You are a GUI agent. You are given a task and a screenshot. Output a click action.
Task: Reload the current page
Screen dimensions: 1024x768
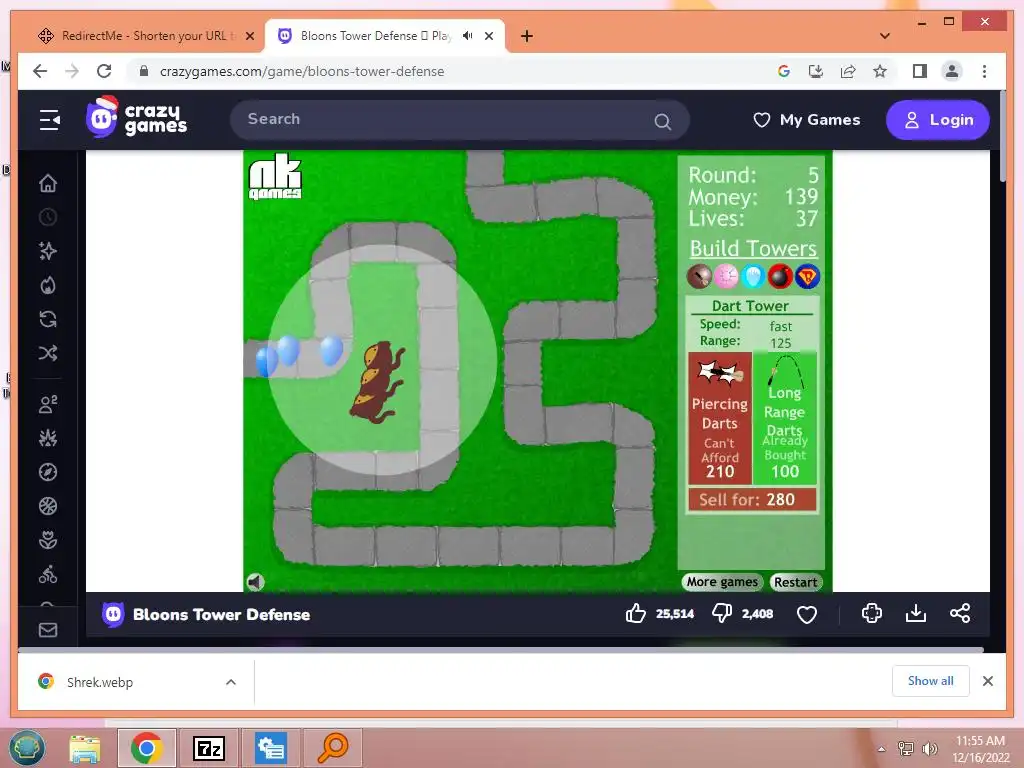point(104,71)
